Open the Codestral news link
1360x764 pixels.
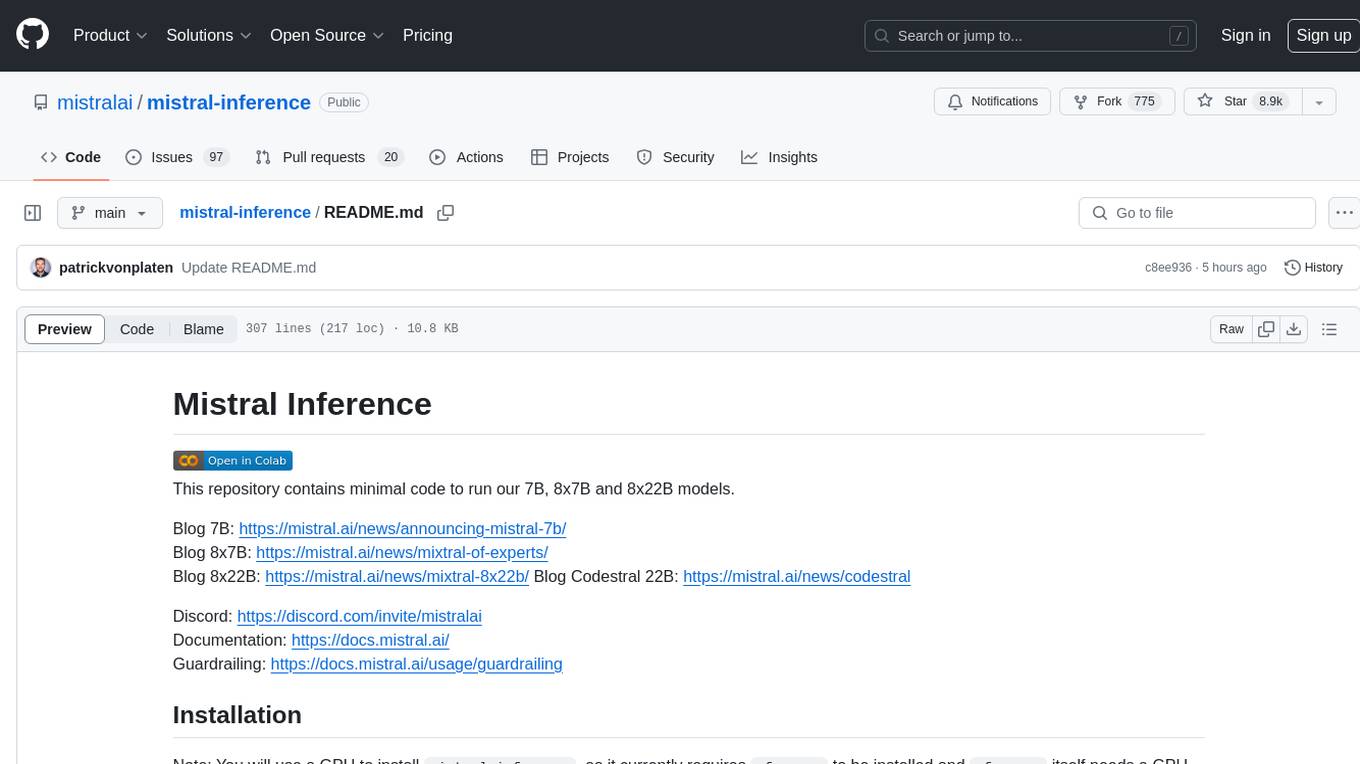796,576
